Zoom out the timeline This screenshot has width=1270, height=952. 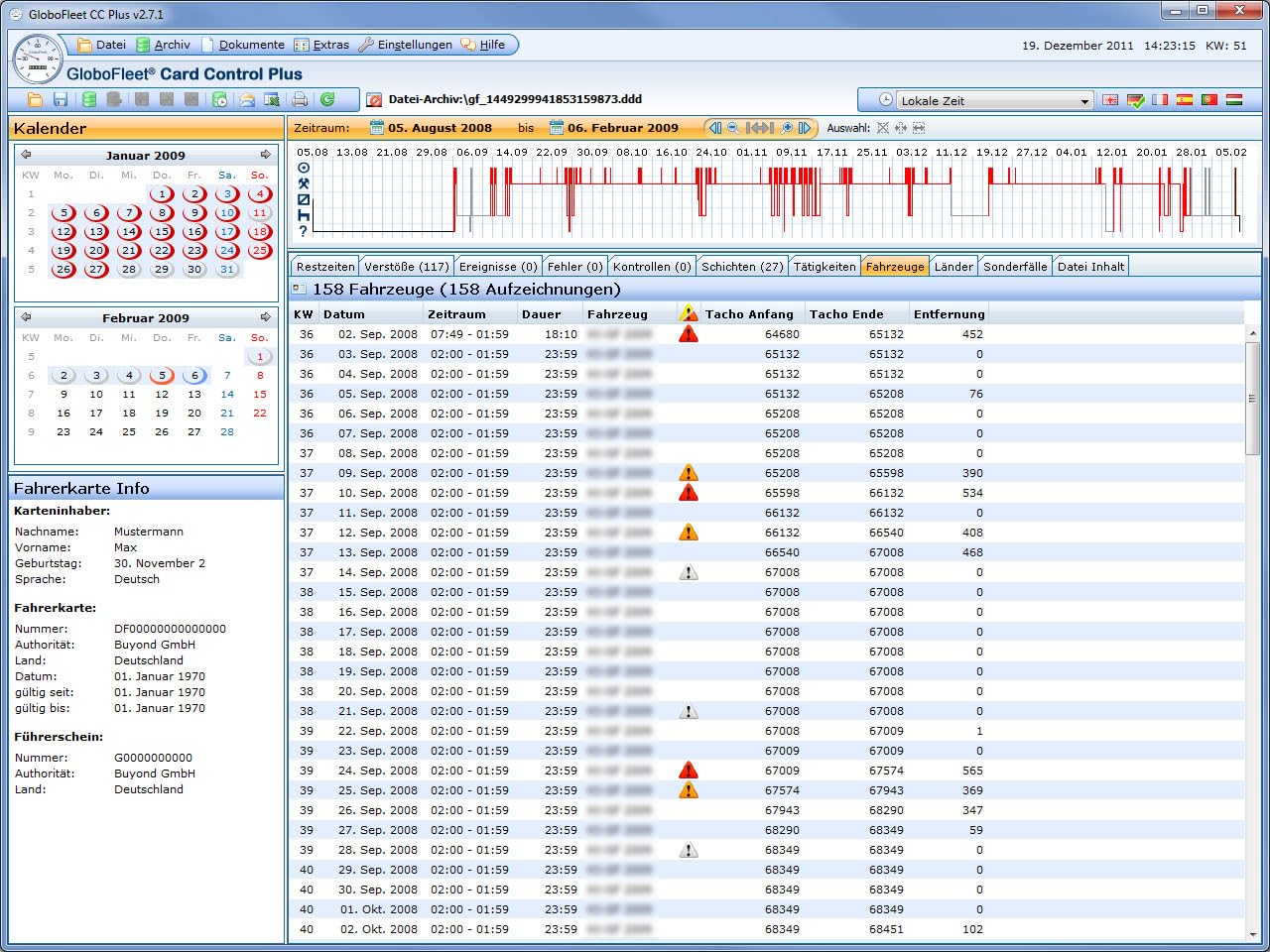coord(733,127)
